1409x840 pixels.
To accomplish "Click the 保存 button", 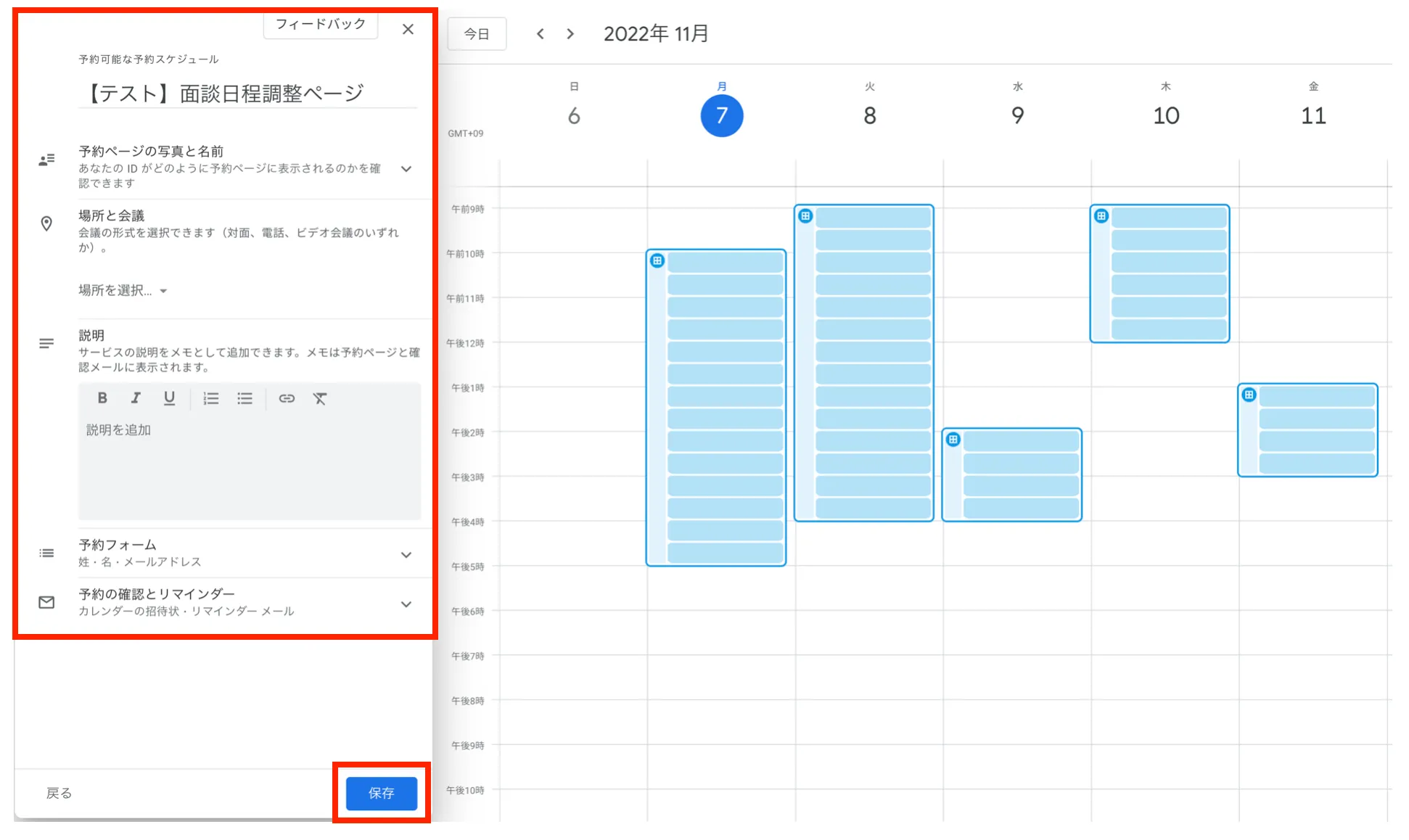I will pos(382,793).
